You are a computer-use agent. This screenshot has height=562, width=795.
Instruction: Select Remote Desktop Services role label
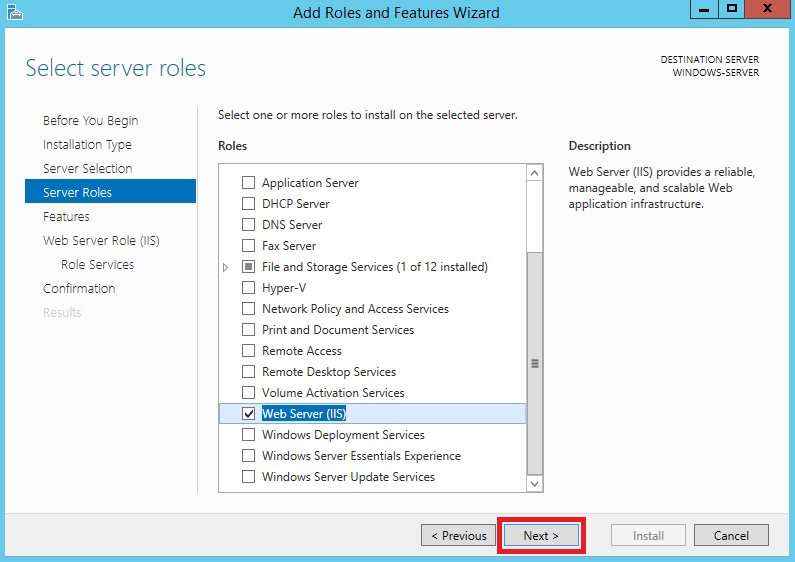[x=329, y=372]
